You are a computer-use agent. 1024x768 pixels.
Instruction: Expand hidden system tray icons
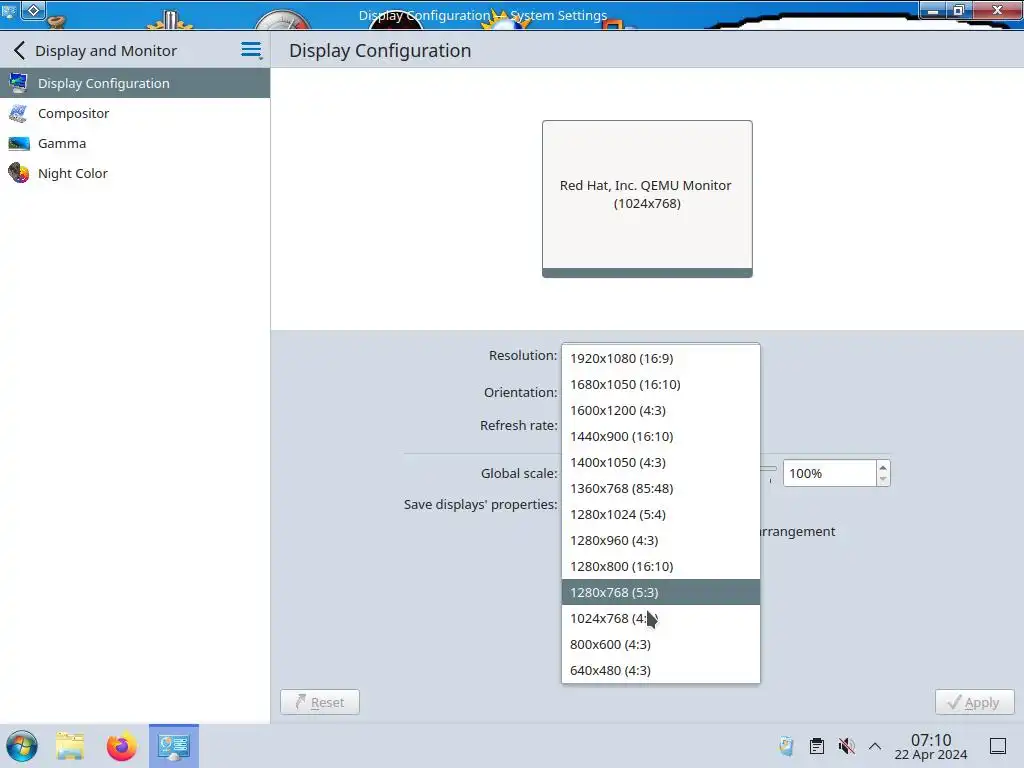click(875, 746)
